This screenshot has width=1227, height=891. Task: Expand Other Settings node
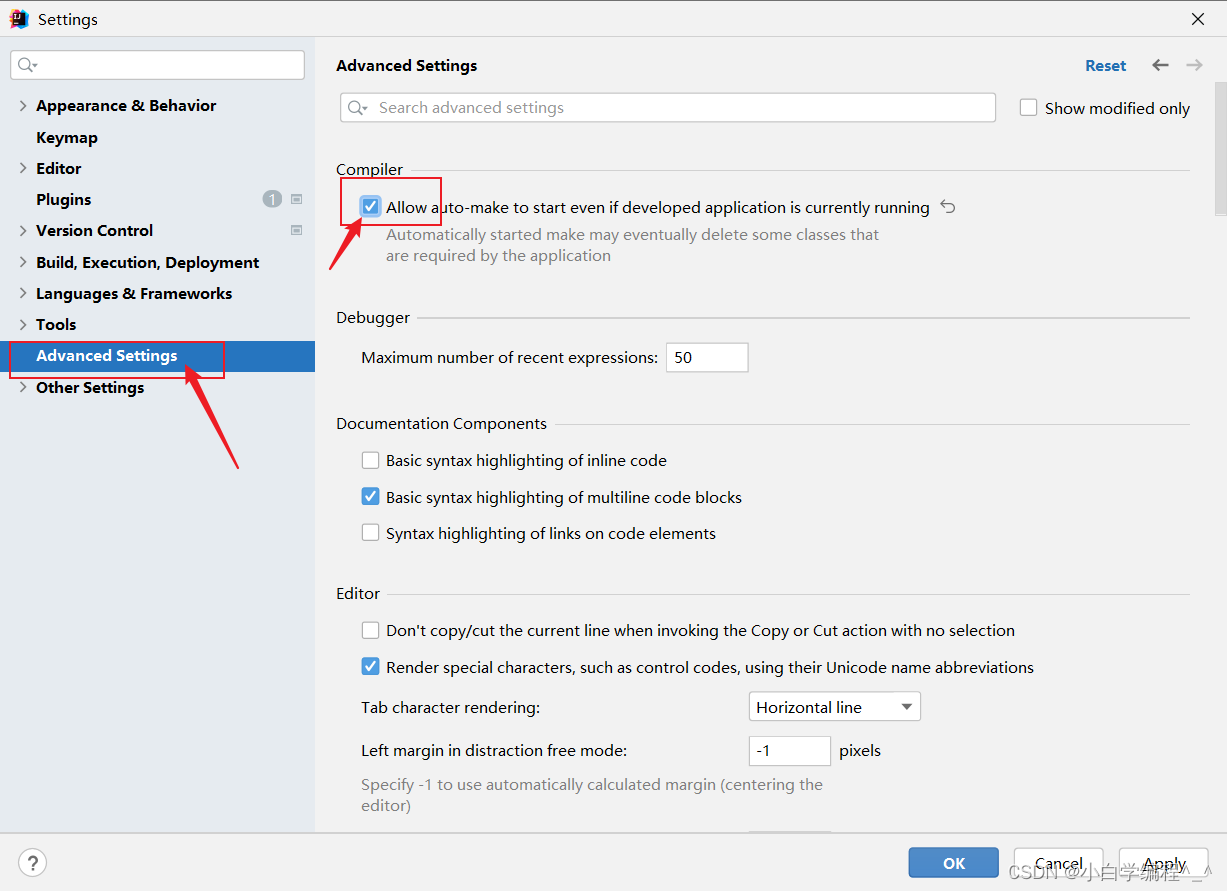pyautogui.click(x=23, y=387)
